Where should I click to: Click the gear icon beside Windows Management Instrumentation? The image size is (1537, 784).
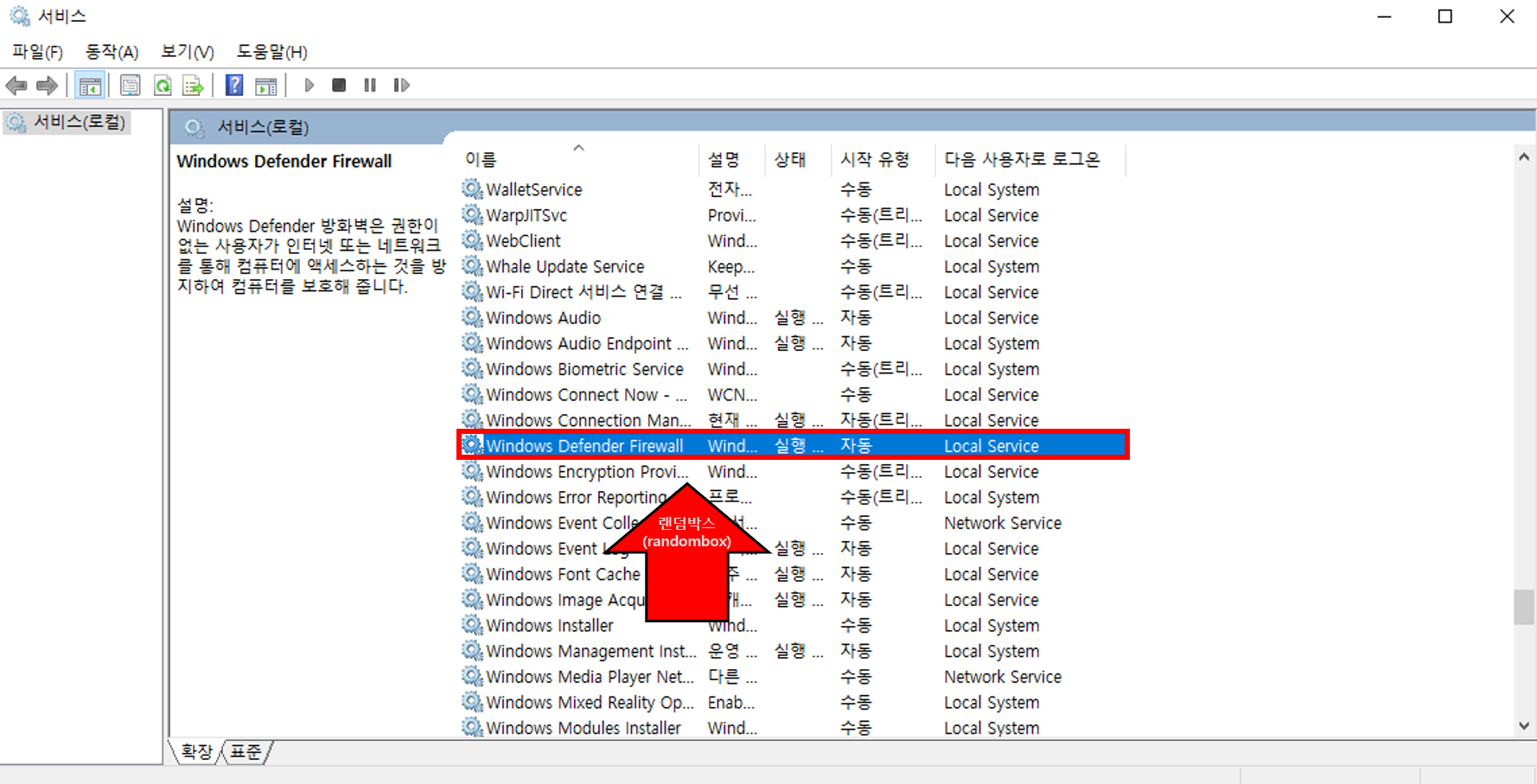click(472, 650)
